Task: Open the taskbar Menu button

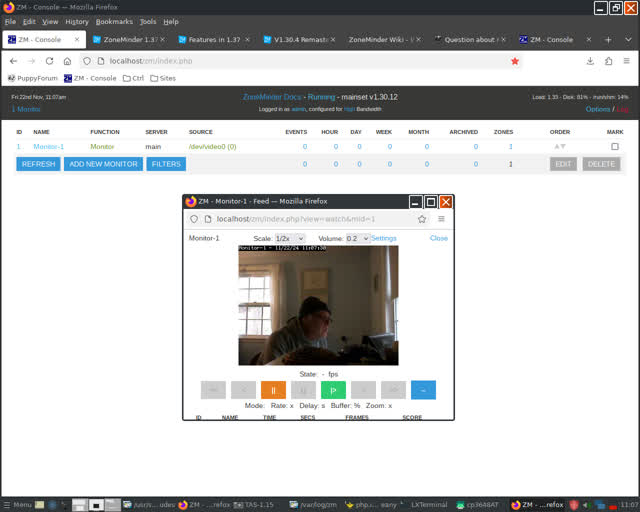Action: pos(18,505)
